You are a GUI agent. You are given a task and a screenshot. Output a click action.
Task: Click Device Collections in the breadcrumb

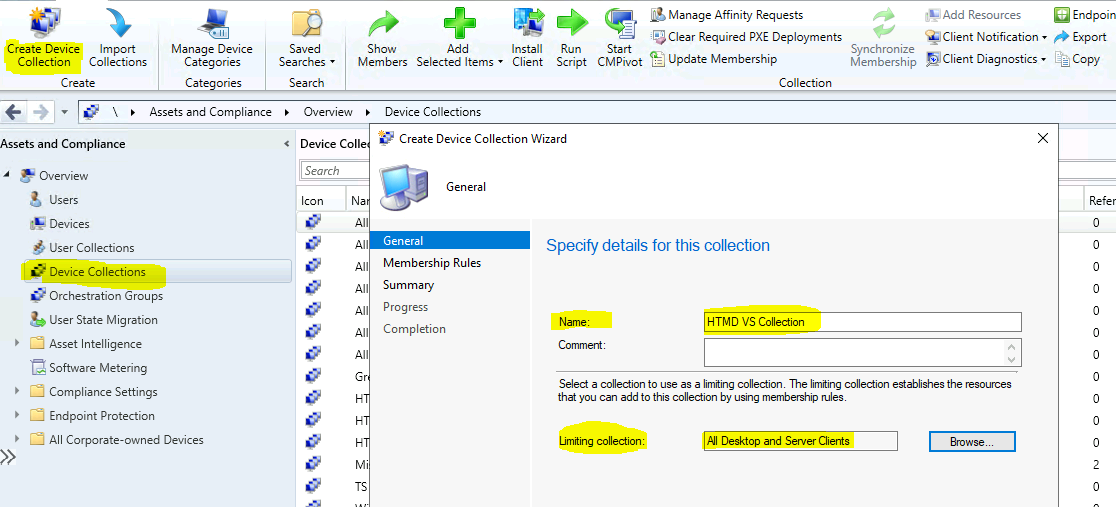[x=433, y=112]
